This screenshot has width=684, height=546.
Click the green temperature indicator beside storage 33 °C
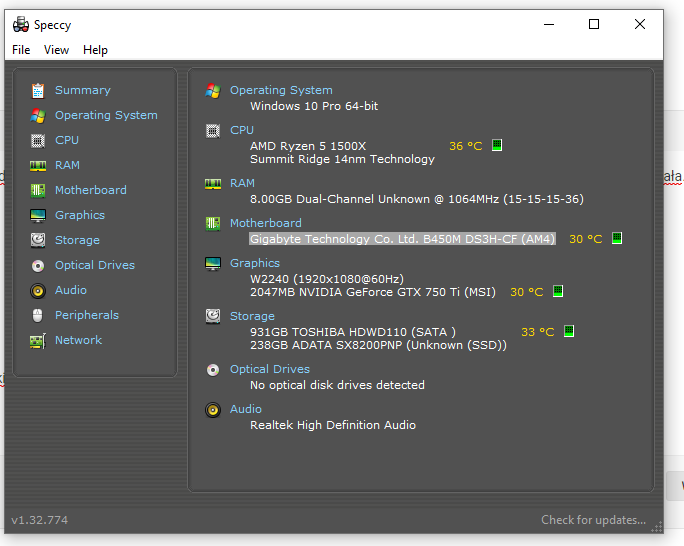[569, 331]
